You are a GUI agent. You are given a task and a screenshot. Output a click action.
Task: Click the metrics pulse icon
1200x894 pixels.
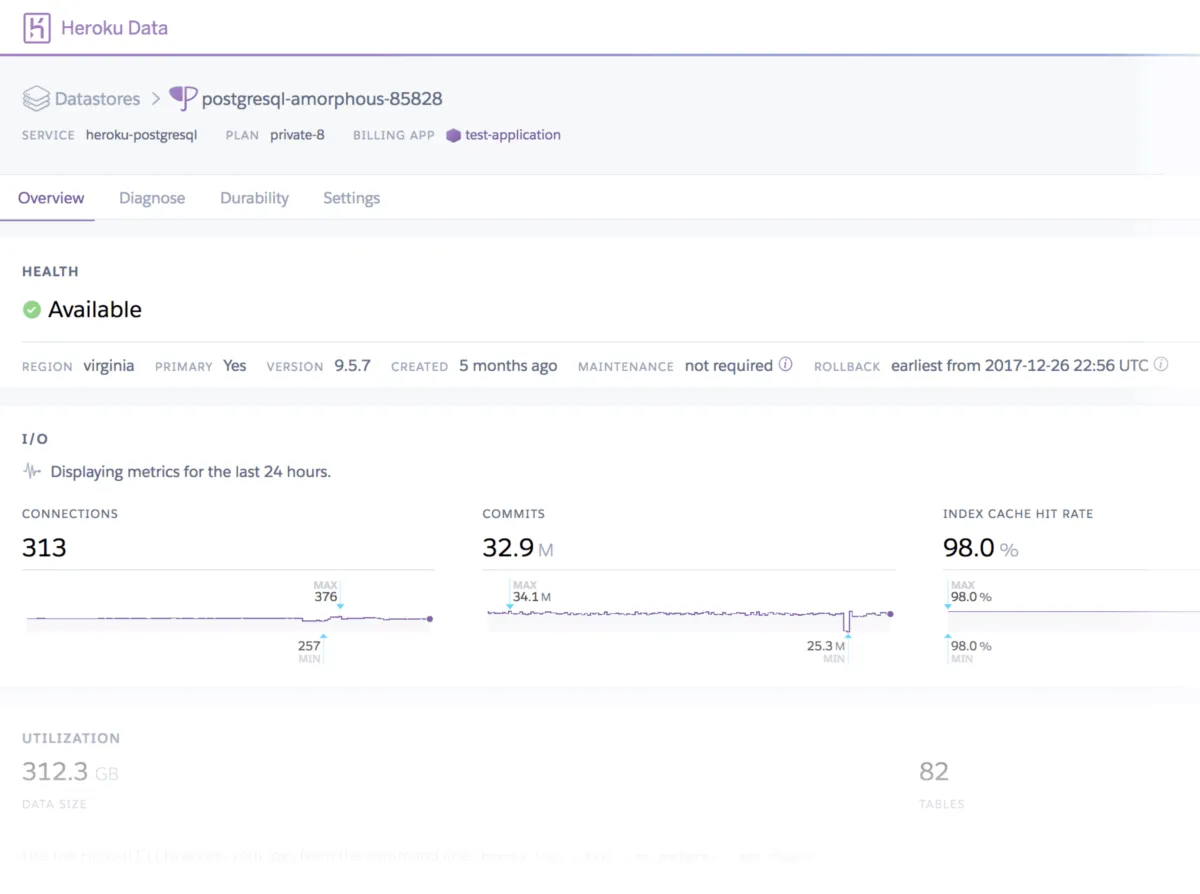point(33,471)
